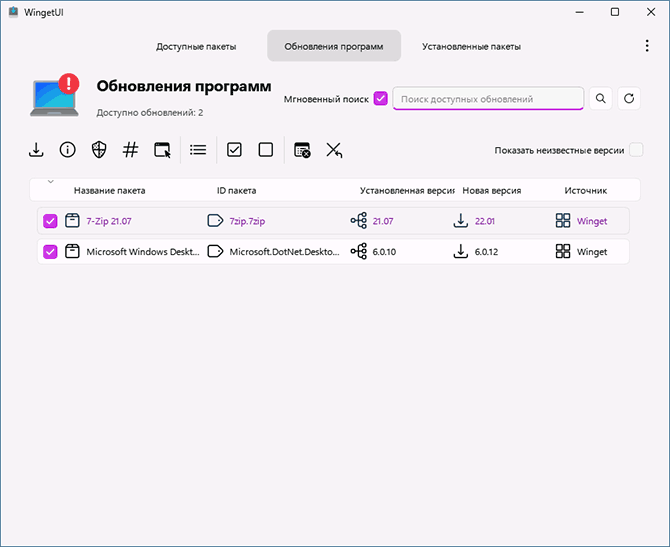Click the Доступно обновлений: 2 label
The height and width of the screenshot is (547, 670).
coord(150,113)
